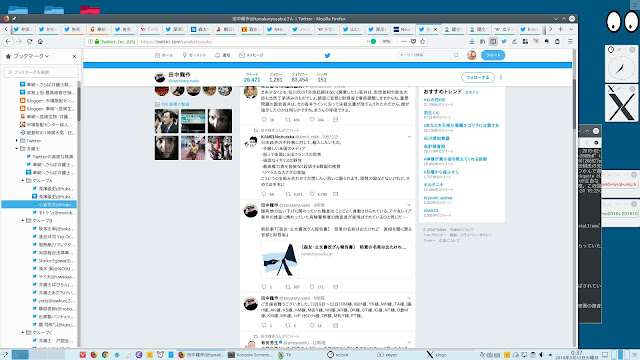Open tweet menu chevron on KAMEI Nobutaka tweet
640x360 pixels.
(x=409, y=137)
